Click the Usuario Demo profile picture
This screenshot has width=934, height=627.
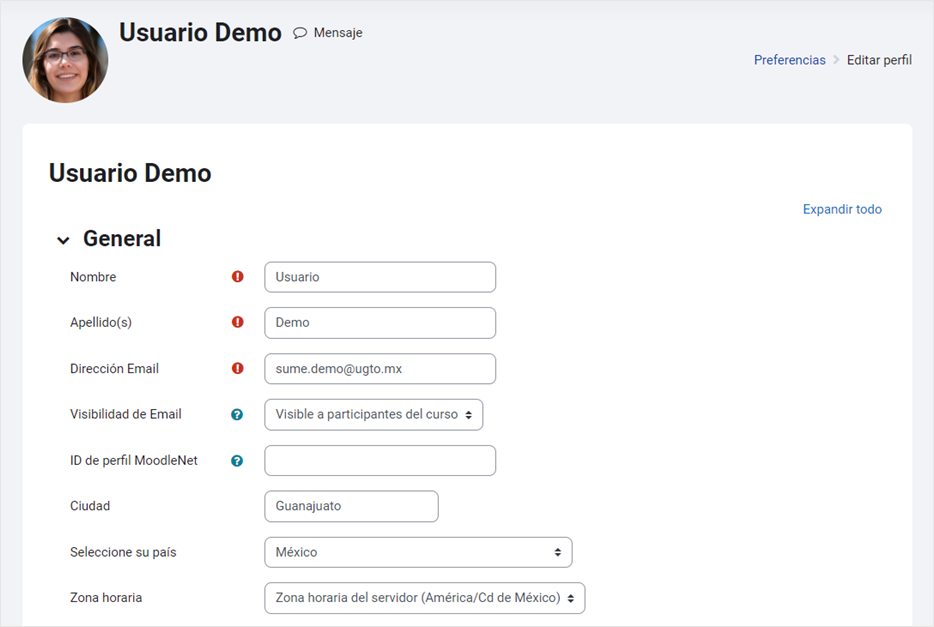(x=66, y=60)
